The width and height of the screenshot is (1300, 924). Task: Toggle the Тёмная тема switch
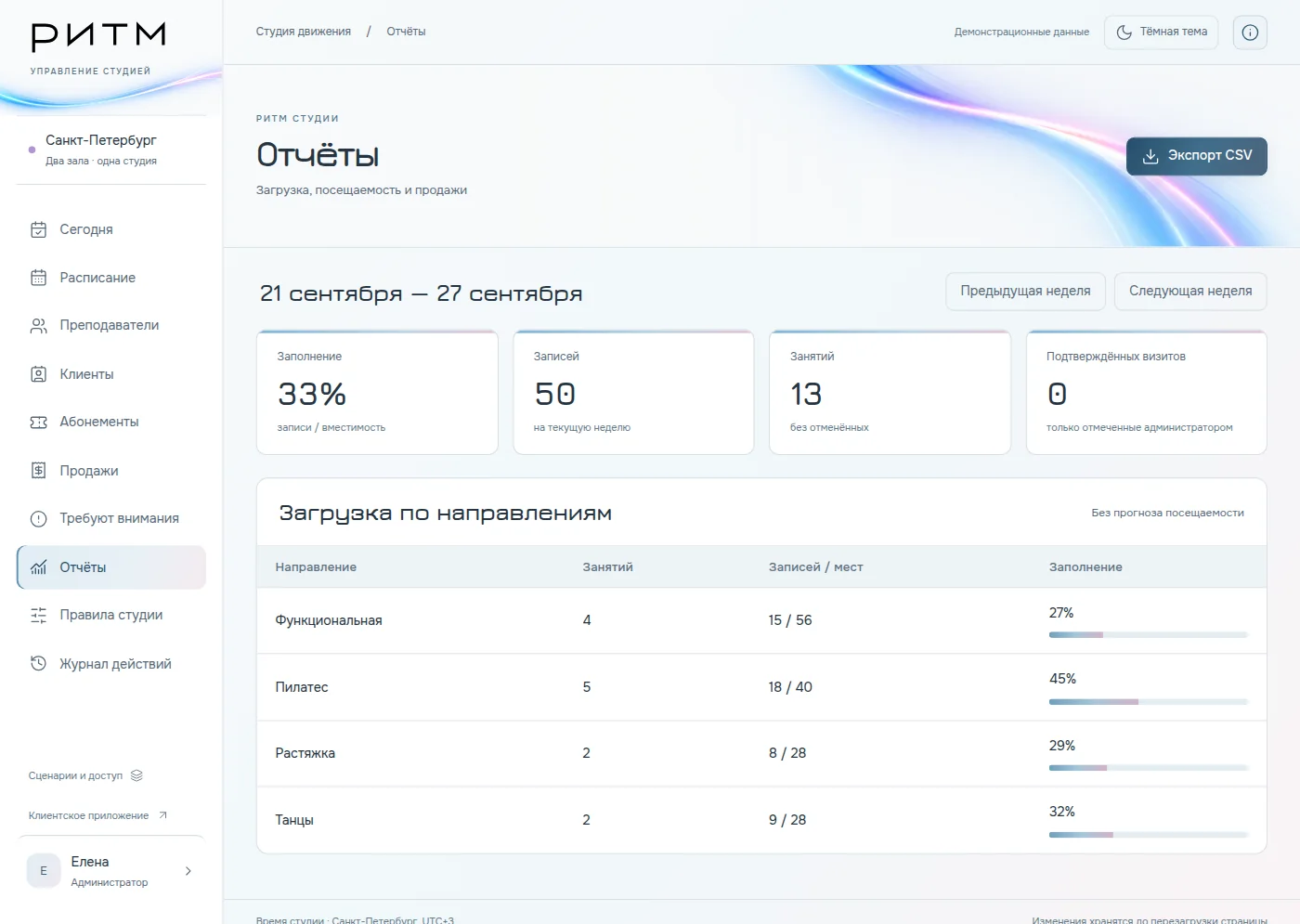pos(1161,33)
